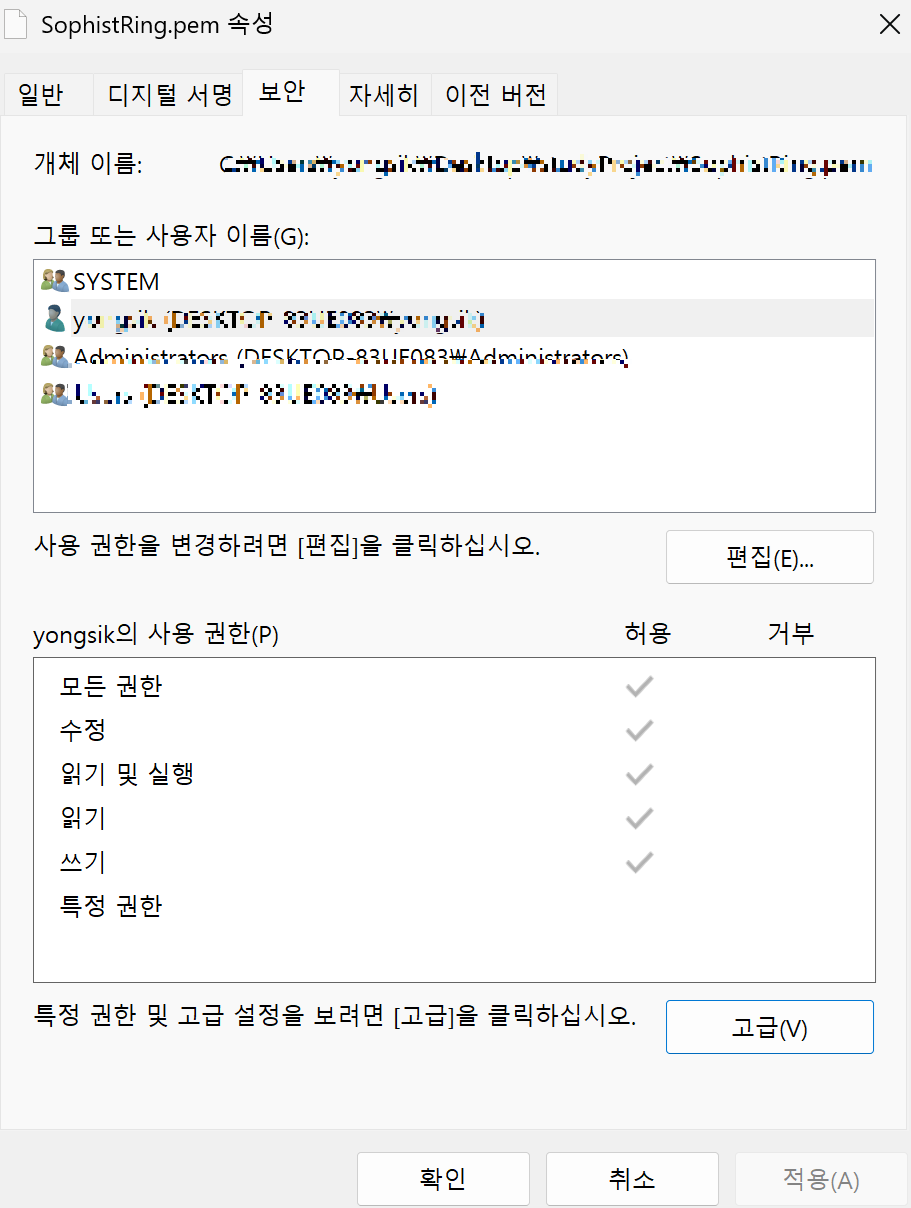The height and width of the screenshot is (1208, 911).
Task: Click the Users group icon in list
Action: [54, 394]
